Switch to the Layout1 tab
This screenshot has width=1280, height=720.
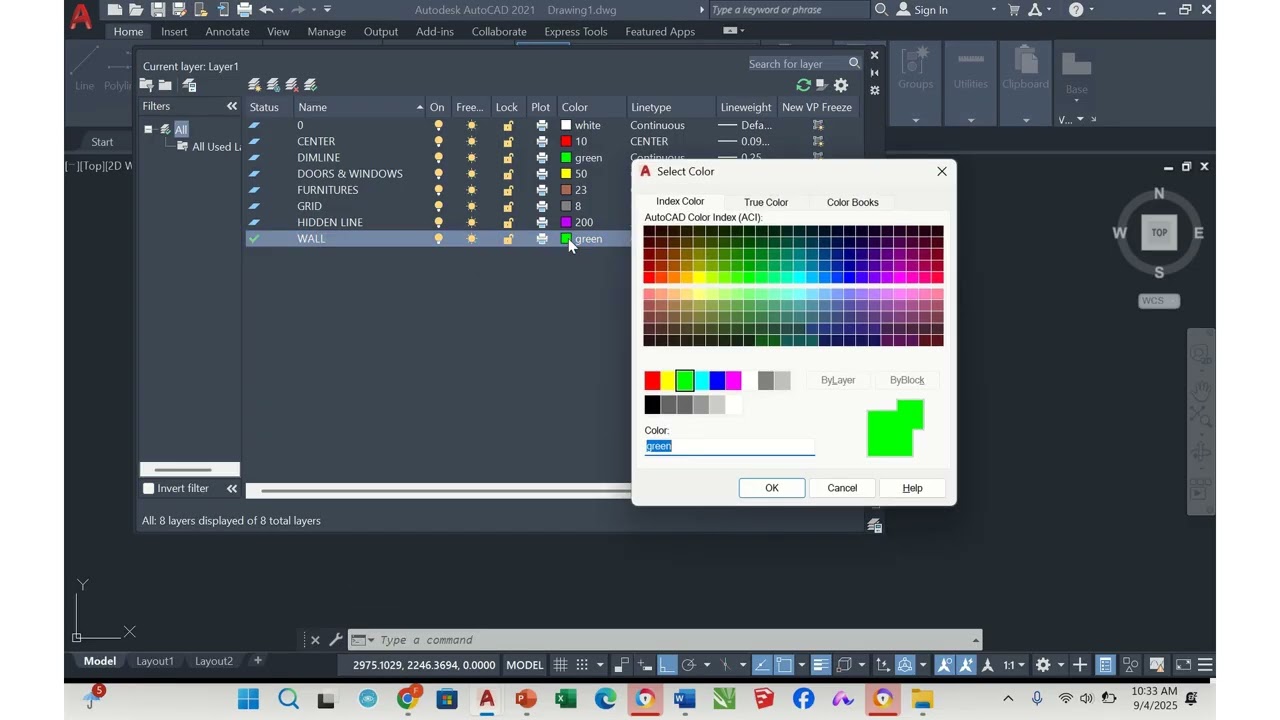155,661
